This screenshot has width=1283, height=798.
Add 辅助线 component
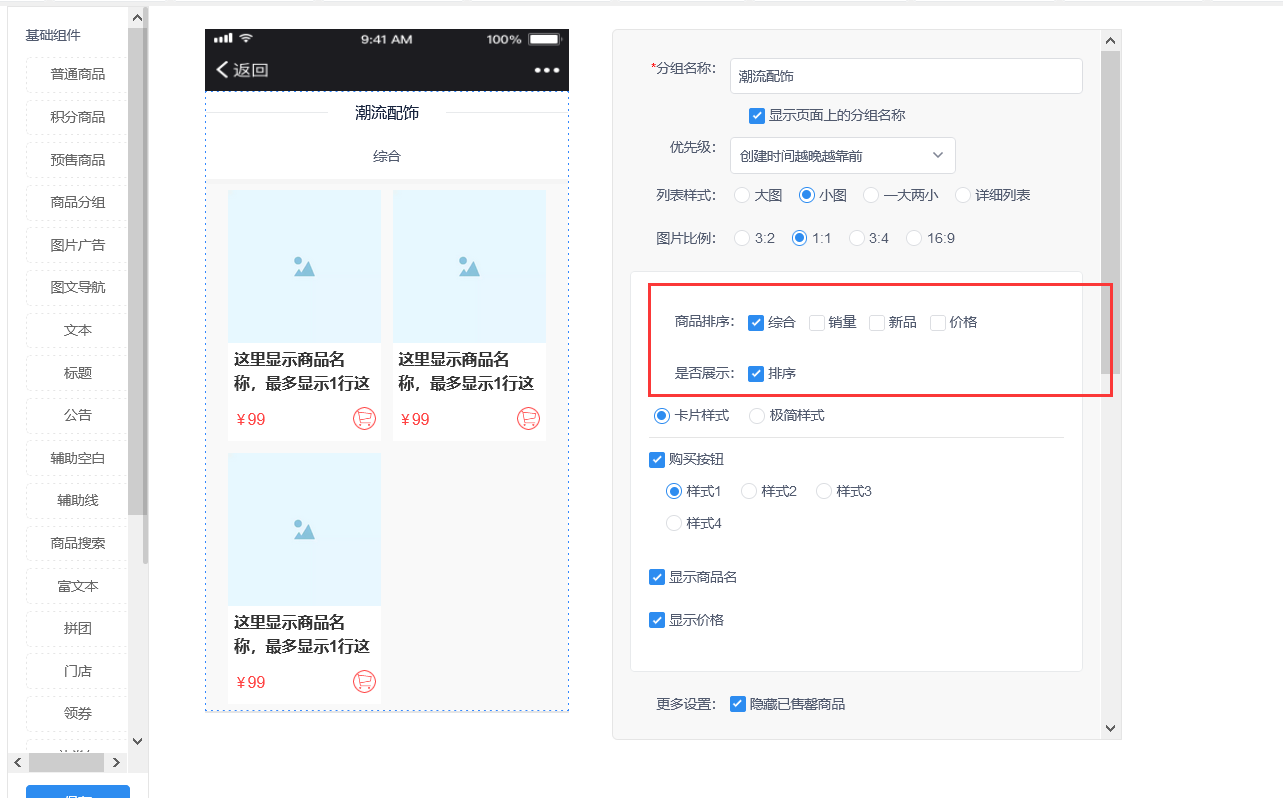click(77, 500)
